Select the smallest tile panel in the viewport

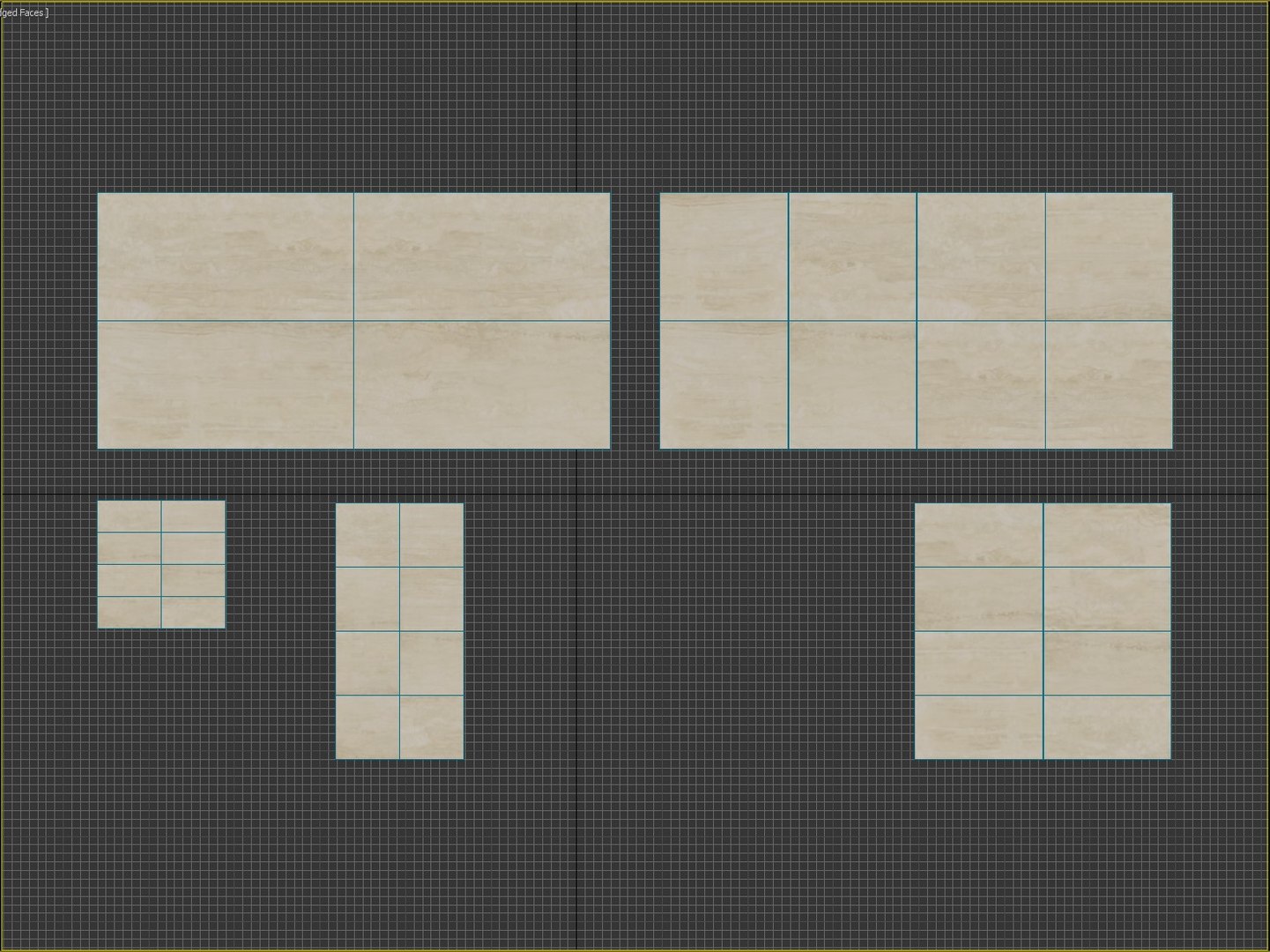coord(161,564)
